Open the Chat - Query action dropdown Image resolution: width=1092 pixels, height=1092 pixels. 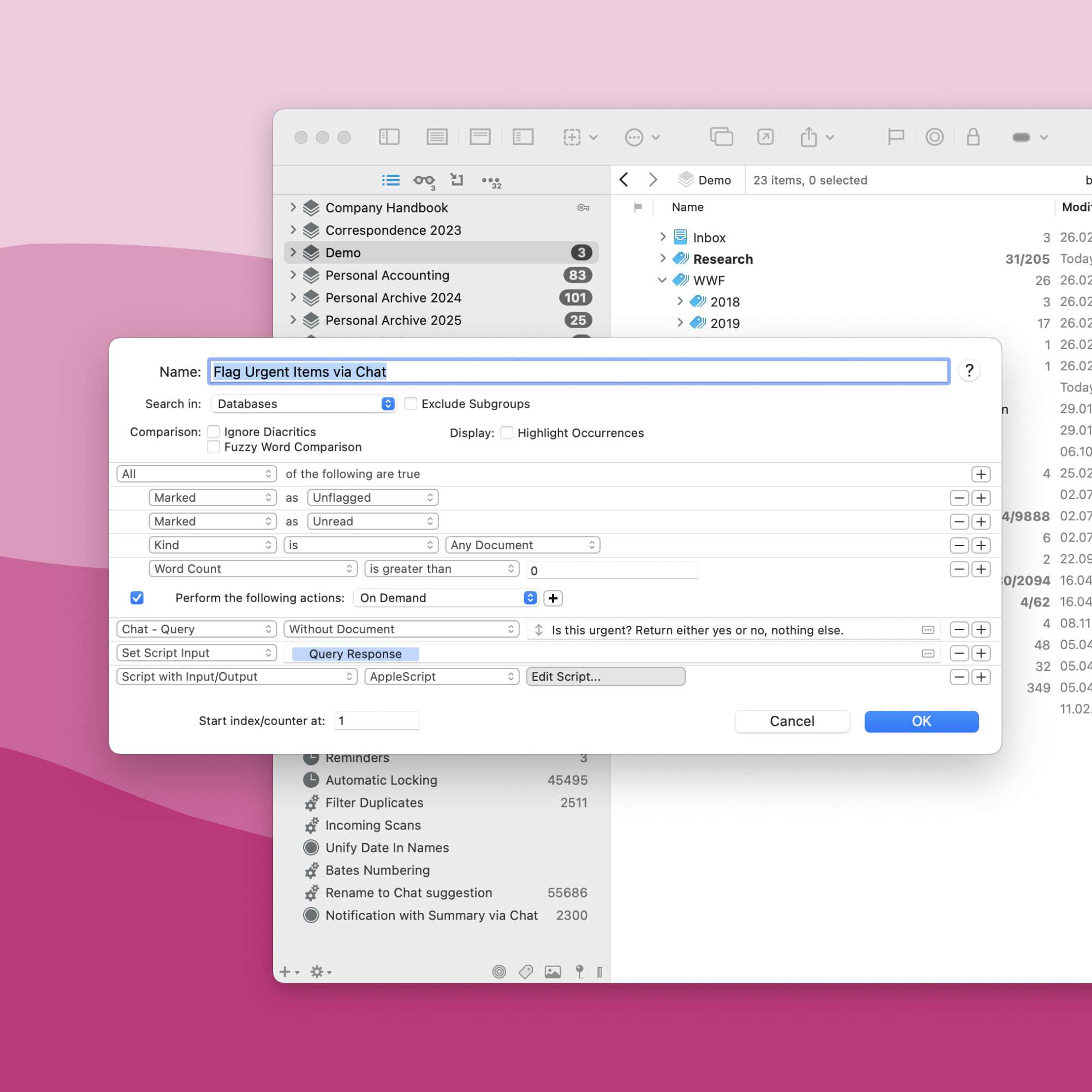click(x=197, y=629)
